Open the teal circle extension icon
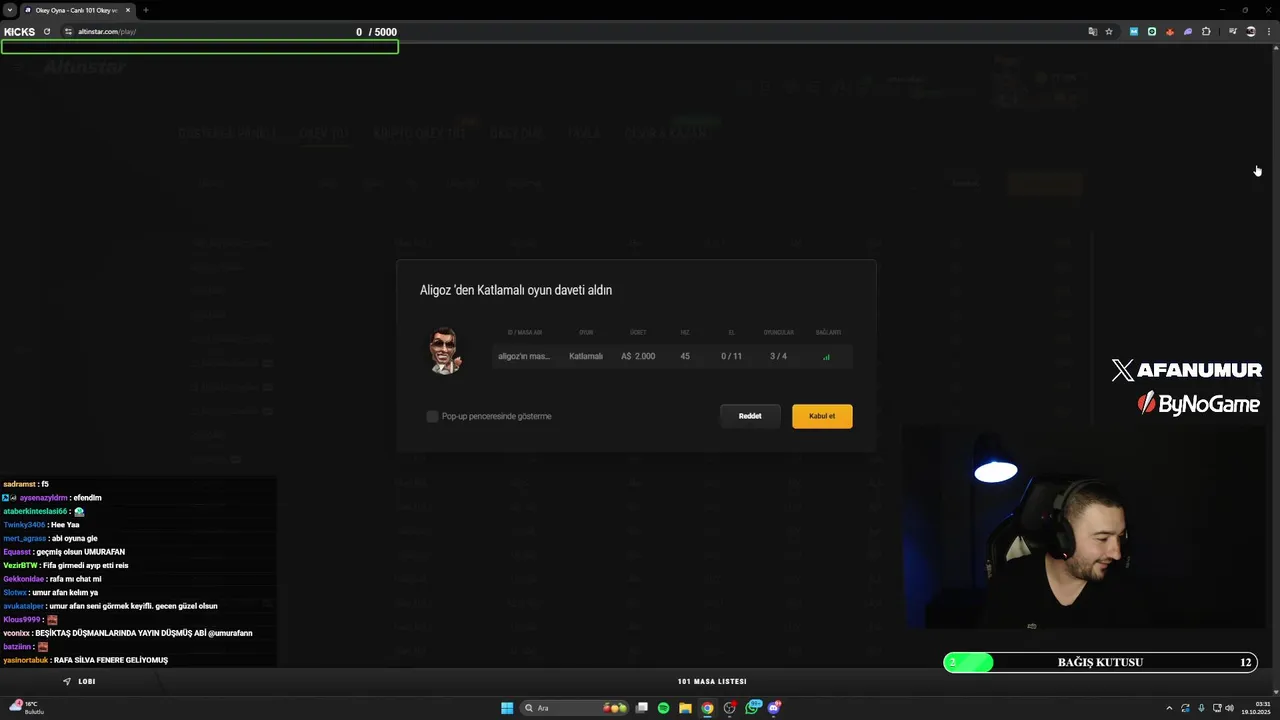Viewport: 1280px width, 720px height. [1152, 32]
